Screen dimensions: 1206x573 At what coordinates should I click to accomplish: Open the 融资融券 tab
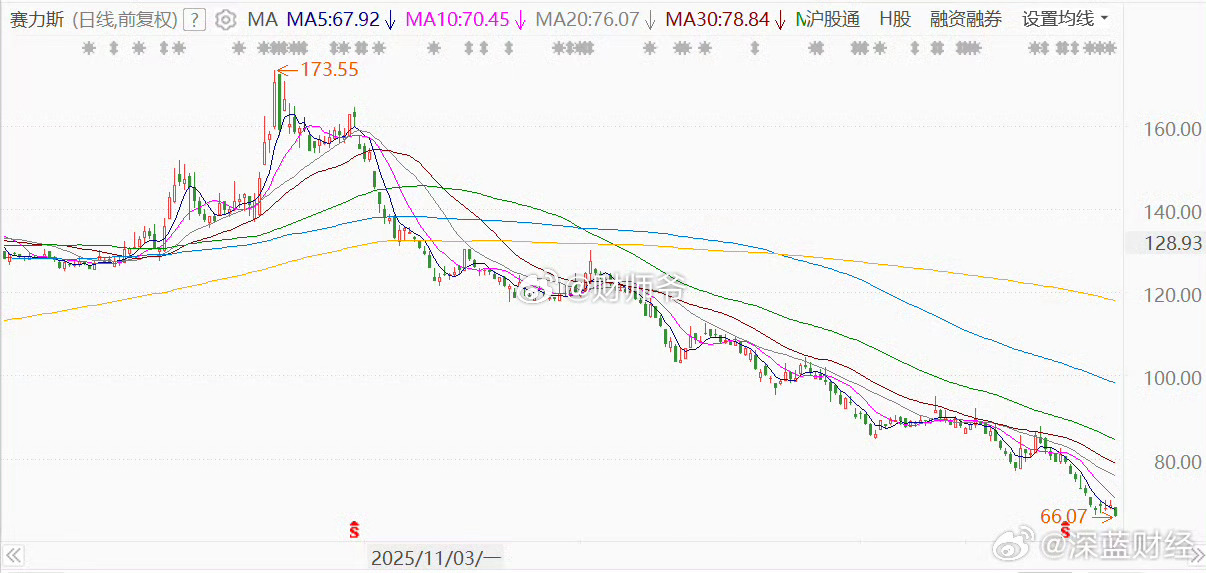965,19
